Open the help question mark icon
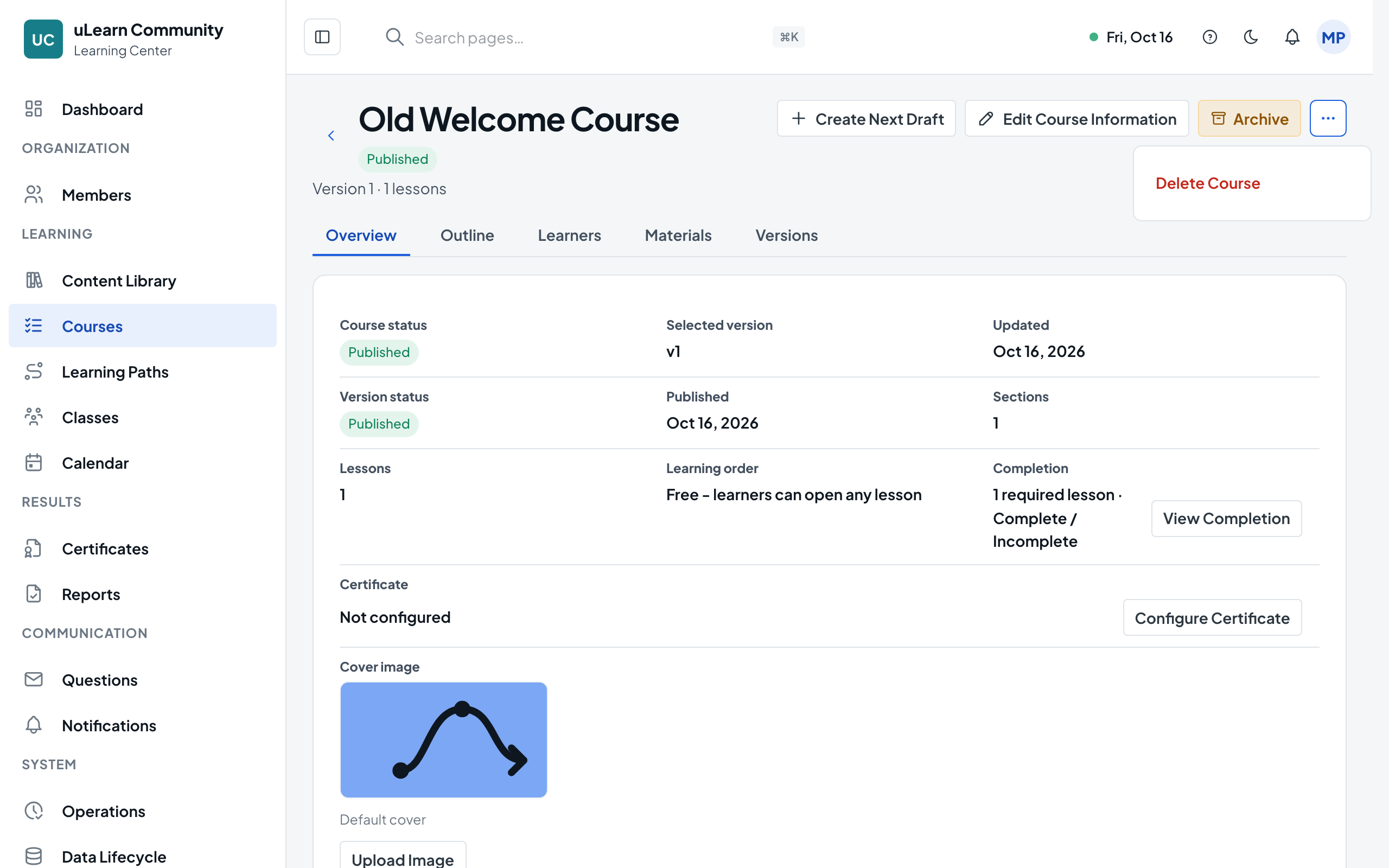This screenshot has height=868, width=1389. coord(1209,37)
